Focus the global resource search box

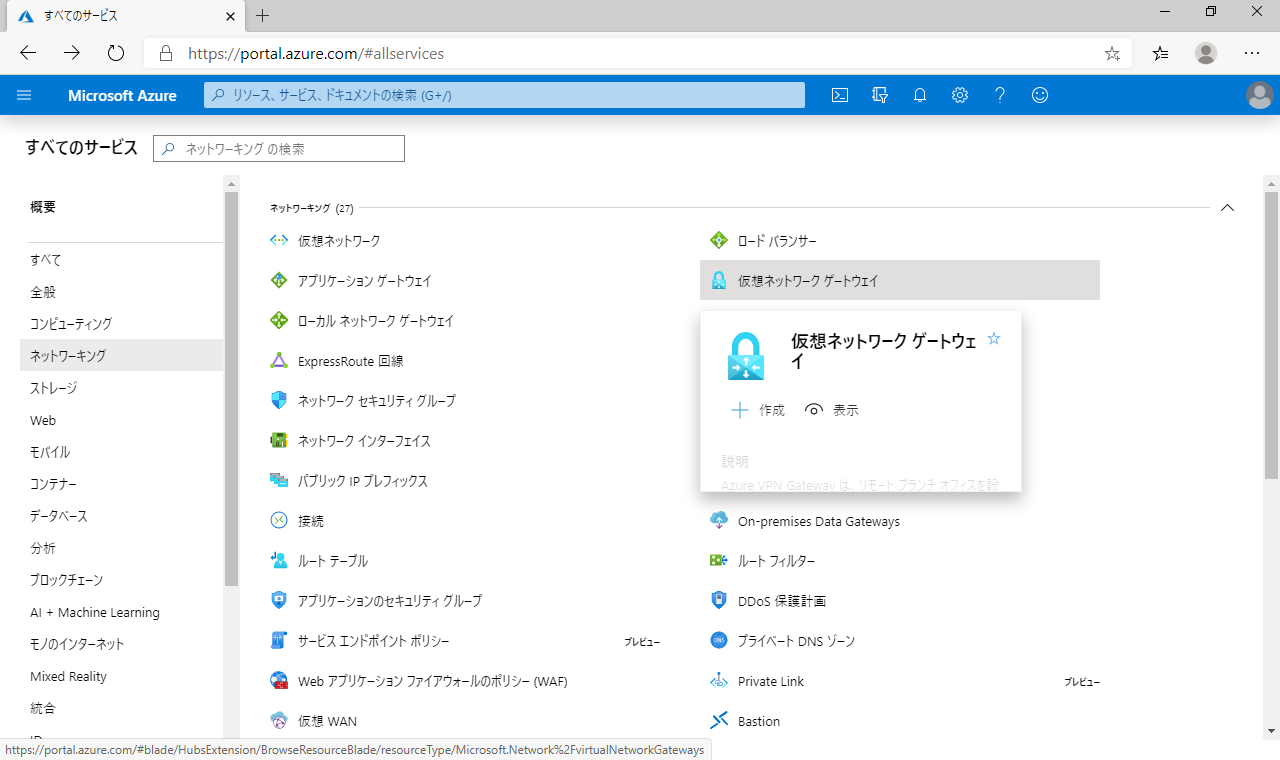pyautogui.click(x=505, y=95)
